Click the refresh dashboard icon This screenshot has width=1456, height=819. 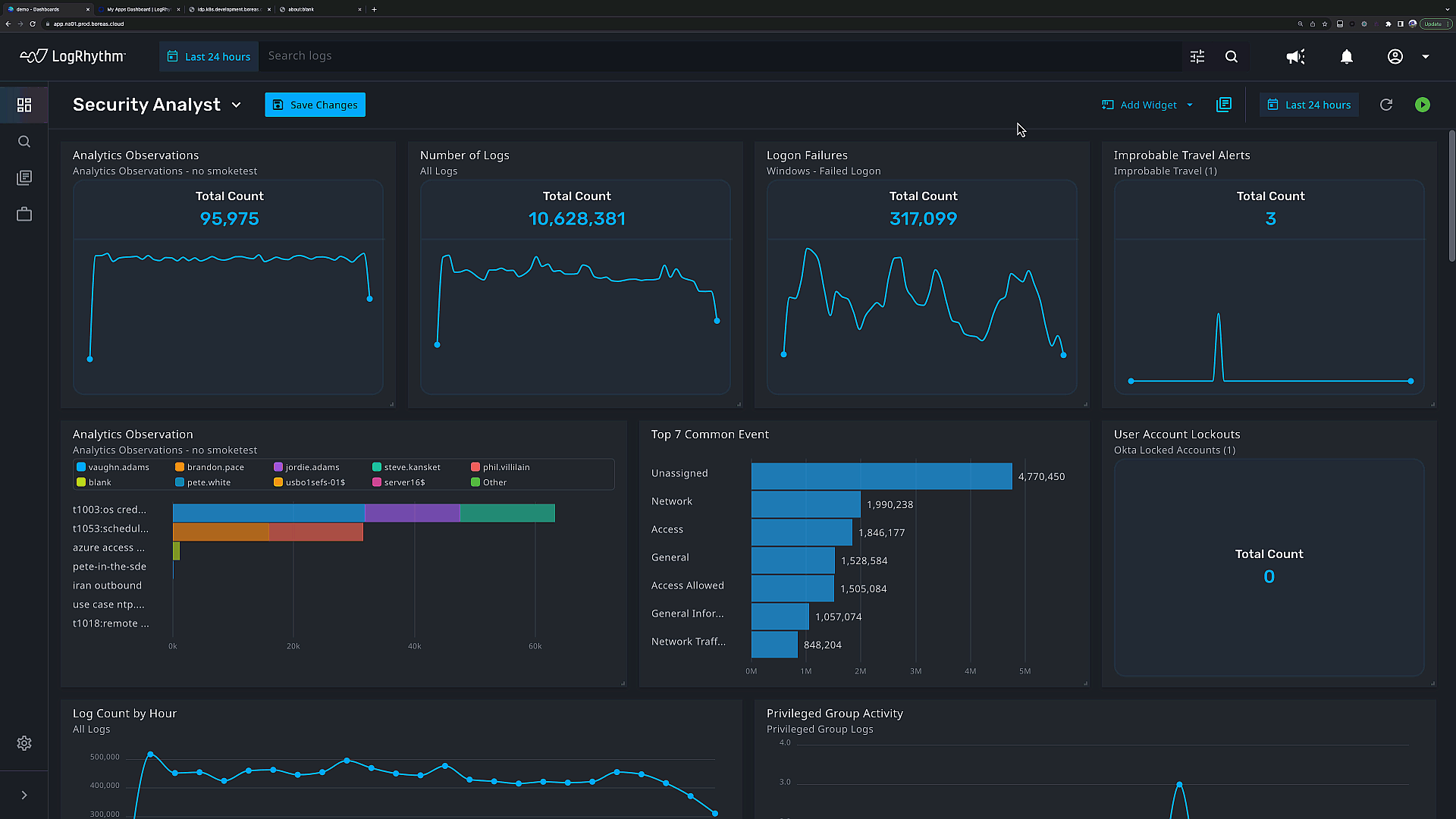tap(1386, 105)
